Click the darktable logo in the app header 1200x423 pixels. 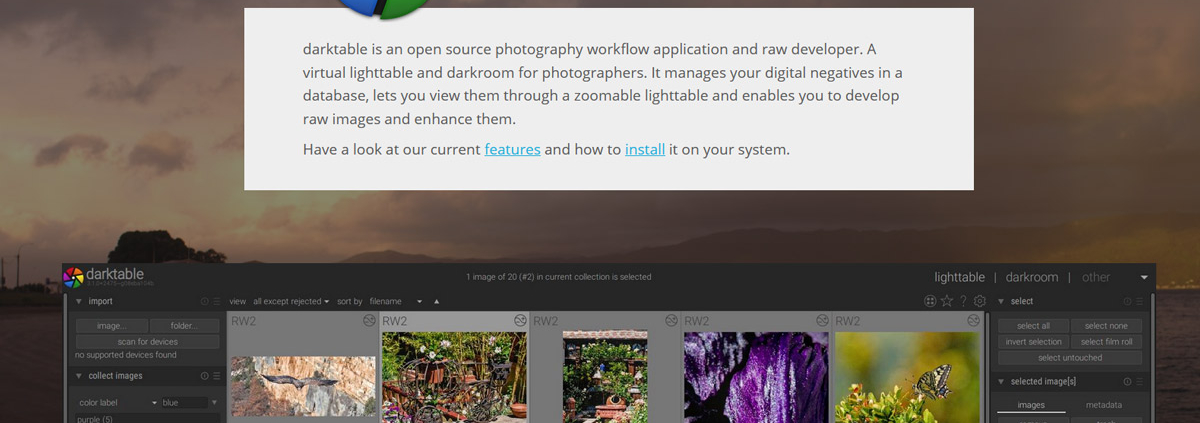point(73,277)
